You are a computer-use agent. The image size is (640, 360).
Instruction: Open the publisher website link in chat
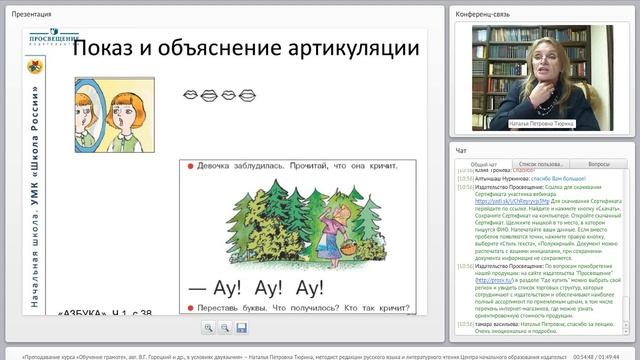tap(494, 280)
